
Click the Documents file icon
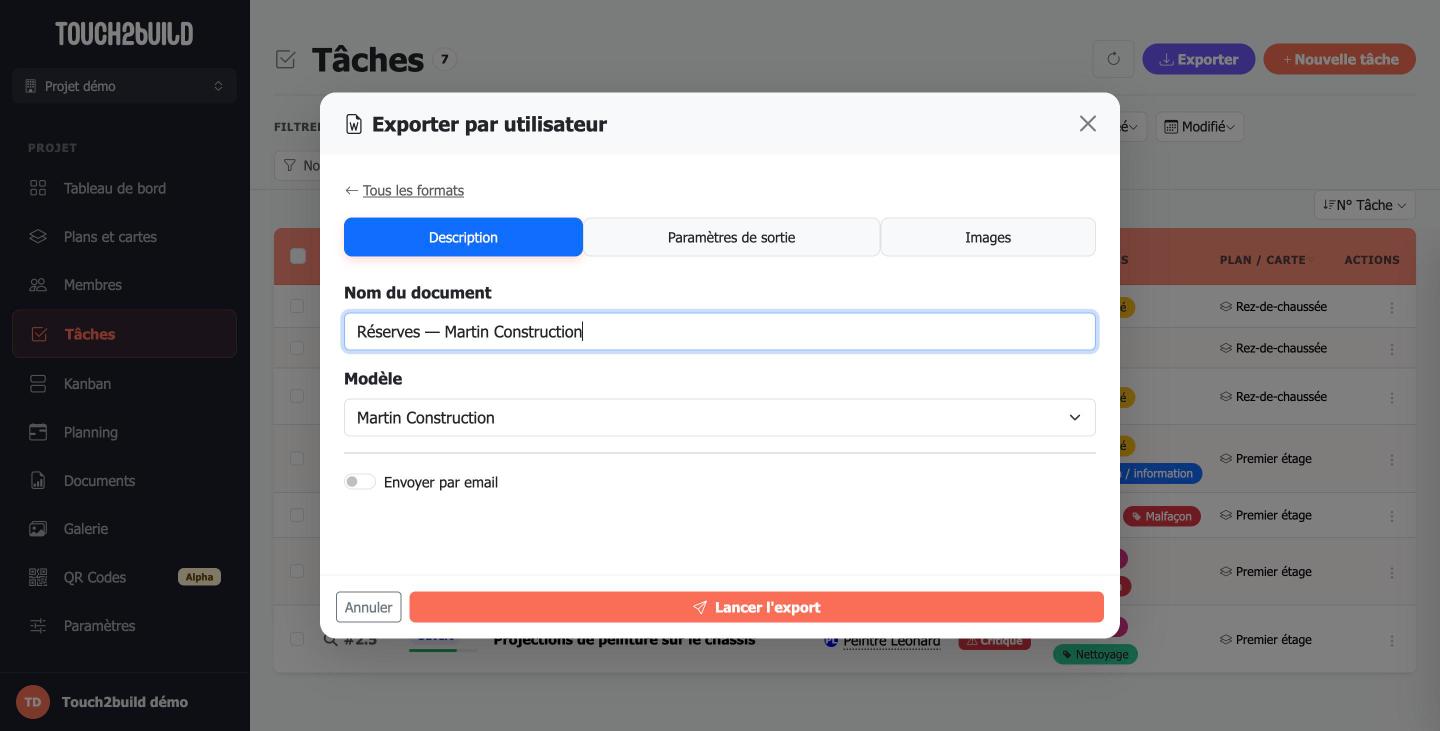pyautogui.click(x=38, y=481)
